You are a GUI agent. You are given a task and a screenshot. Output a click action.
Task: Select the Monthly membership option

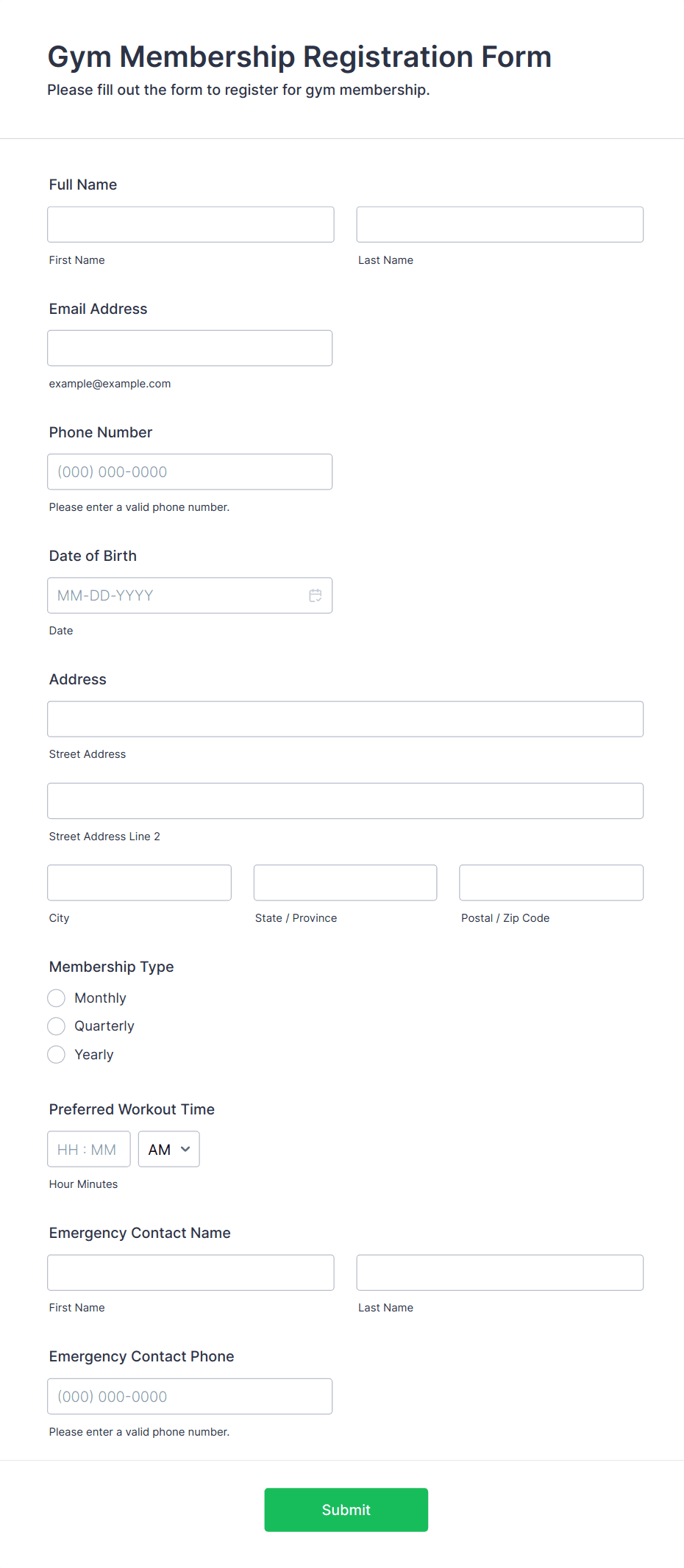point(56,998)
